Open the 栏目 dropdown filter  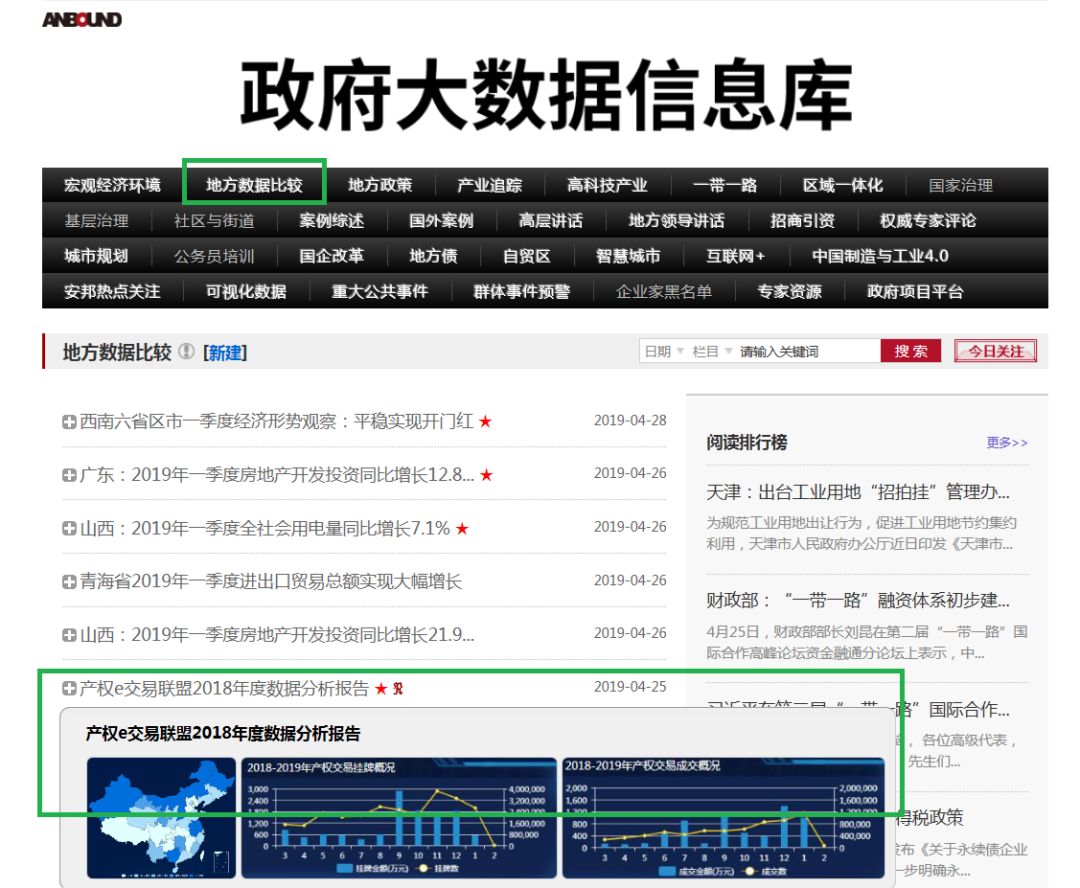pyautogui.click(x=712, y=351)
